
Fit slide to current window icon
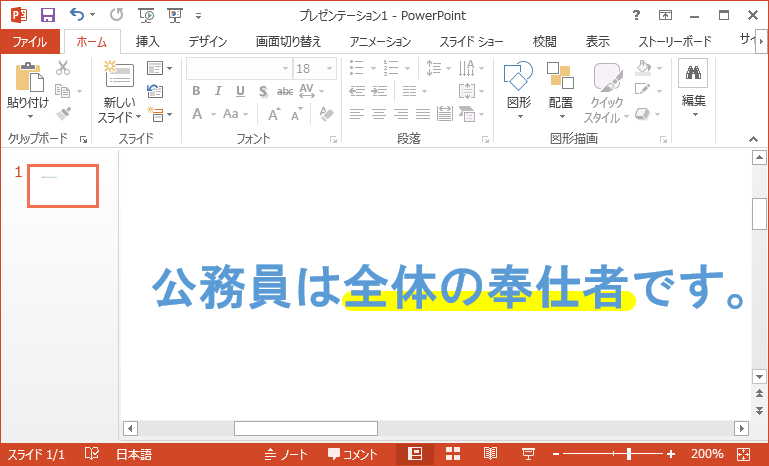click(743, 454)
